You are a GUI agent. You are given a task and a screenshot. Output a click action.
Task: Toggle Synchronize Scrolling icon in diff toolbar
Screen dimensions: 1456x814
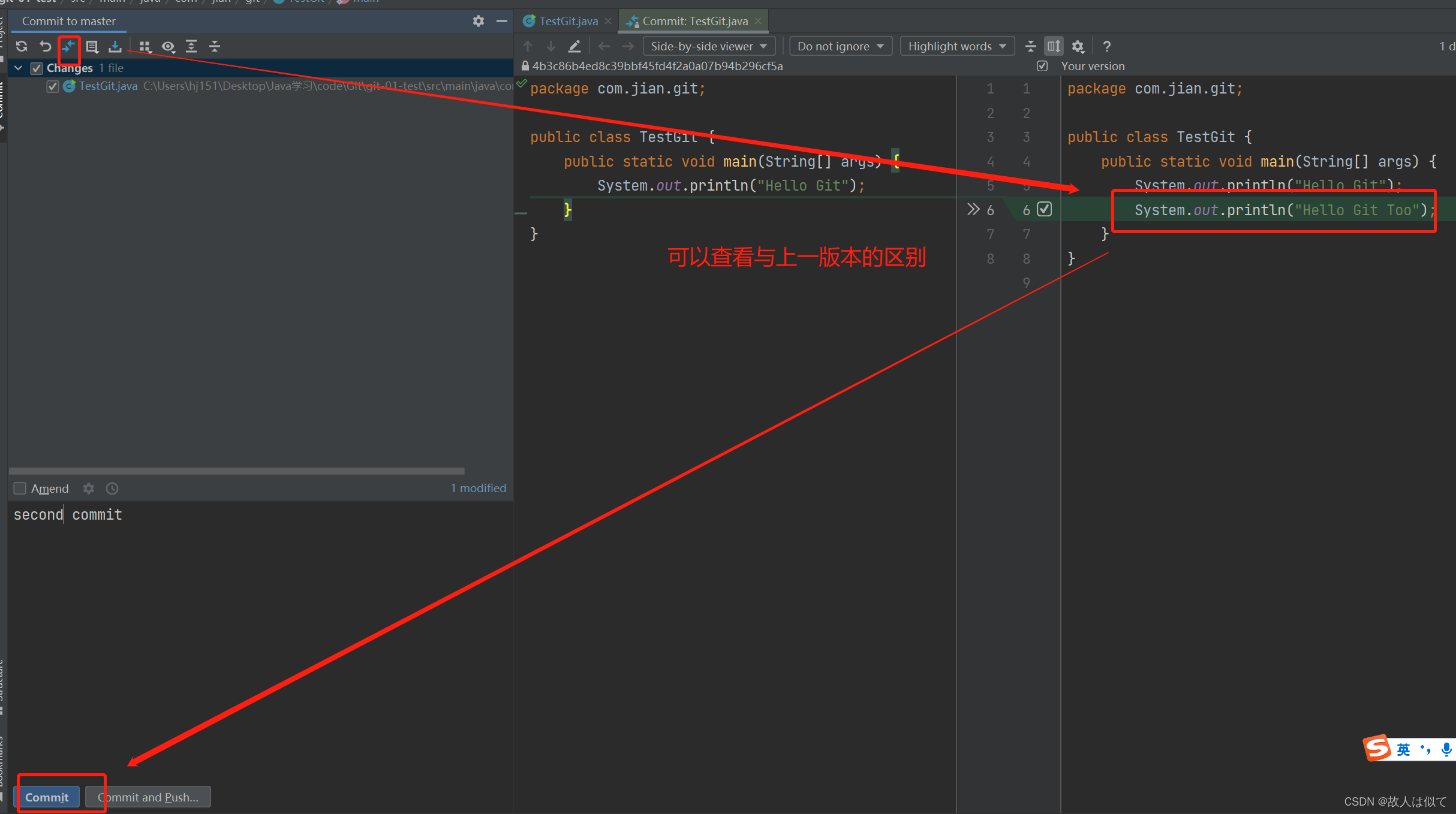tap(1054, 46)
